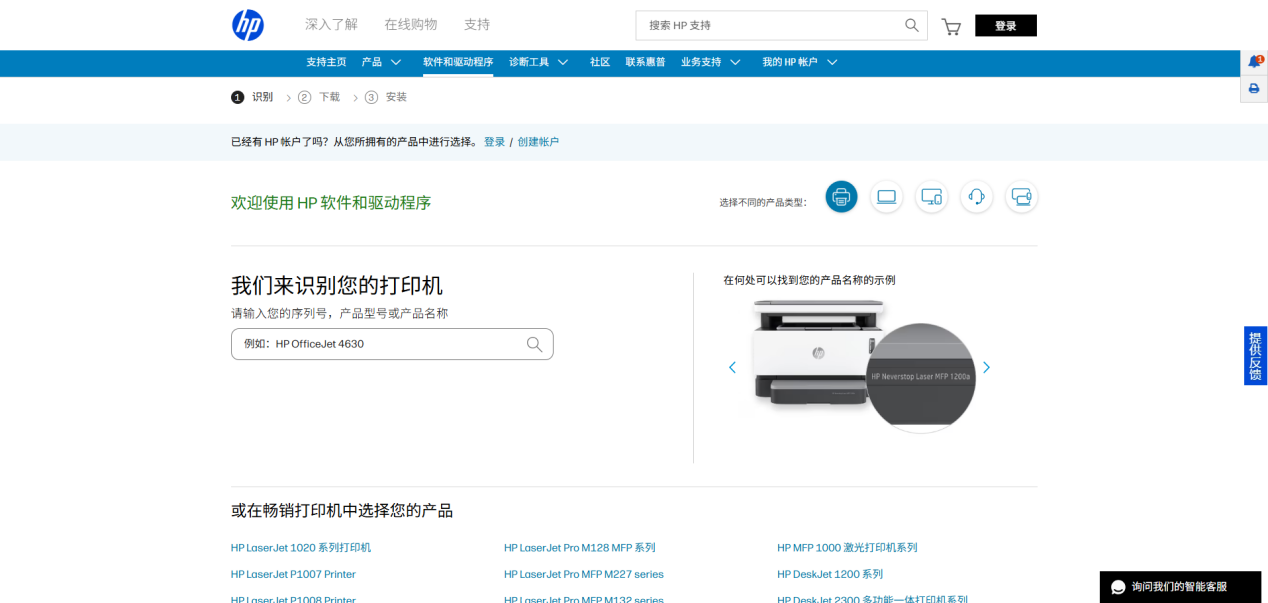The width and height of the screenshot is (1268, 603).
Task: Click the printer model input field
Action: (392, 344)
